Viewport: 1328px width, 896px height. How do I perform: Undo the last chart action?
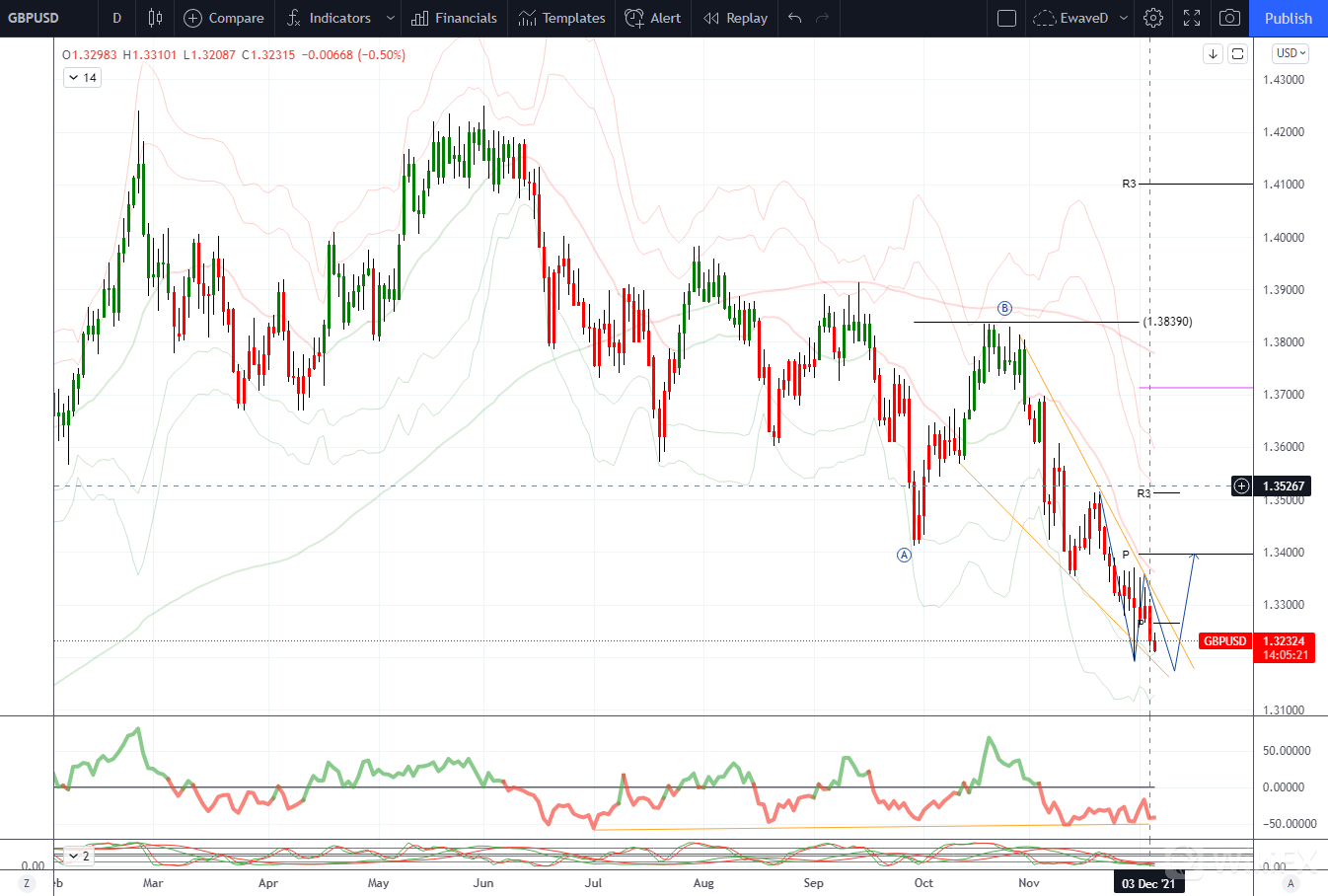(x=795, y=18)
